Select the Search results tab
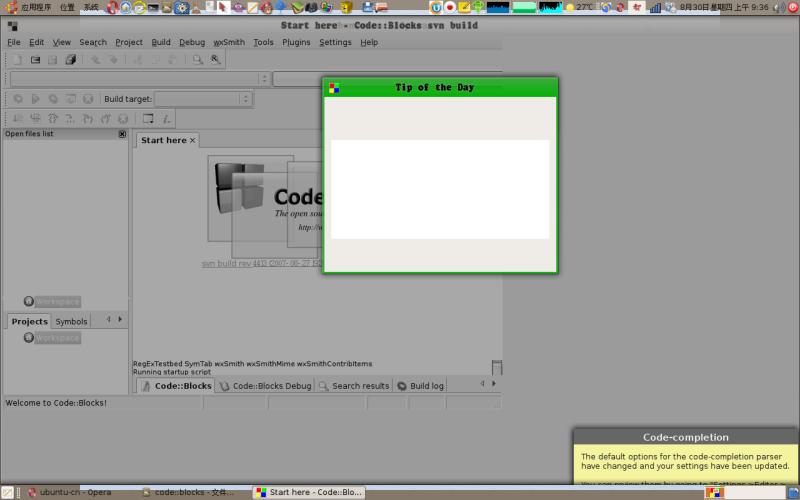Screen dimensions: 800x500 pos(354,386)
